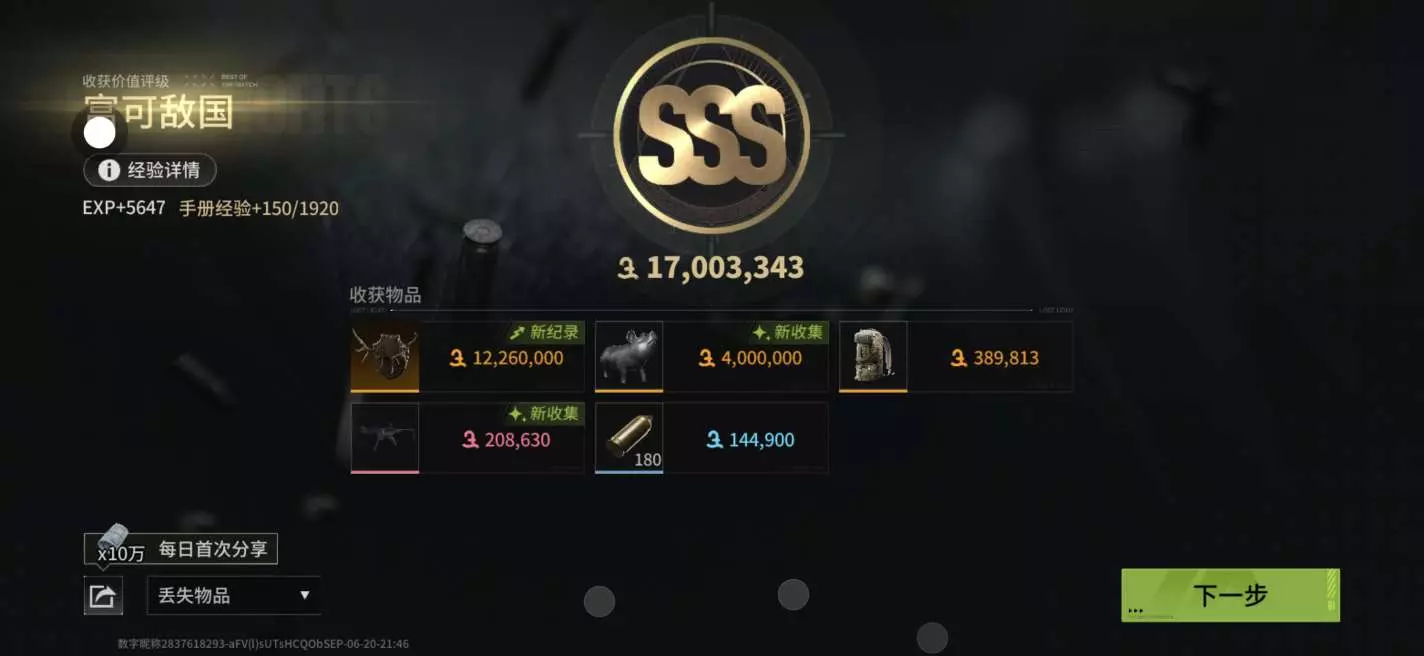Select the submachine gun item icon
This screenshot has height=656, width=1424.
coord(385,438)
